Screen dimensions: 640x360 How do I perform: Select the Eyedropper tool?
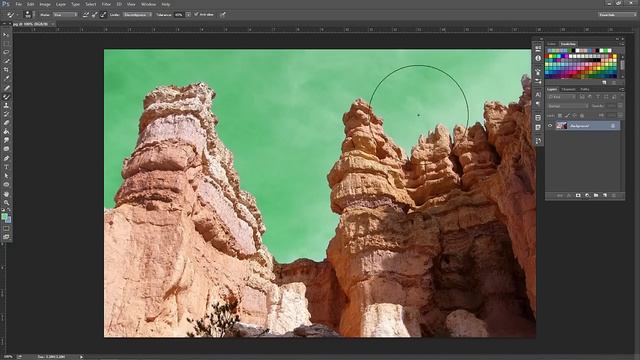coord(6,79)
